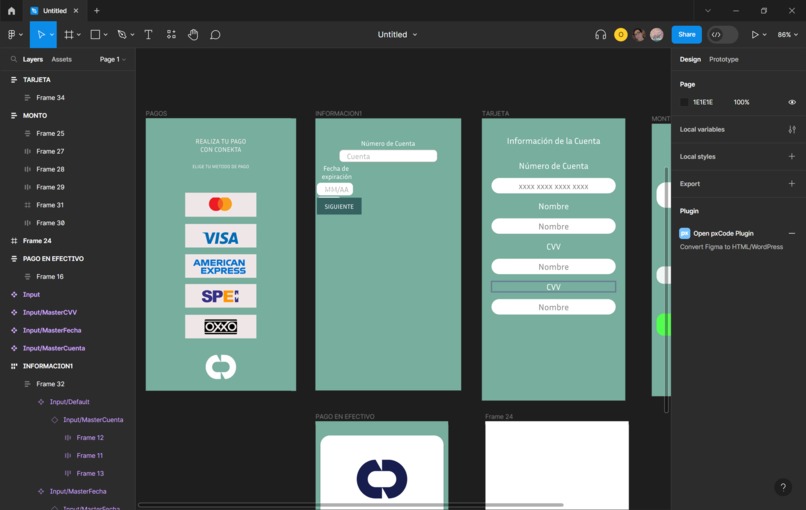Open the Resources components tool

coord(171,34)
